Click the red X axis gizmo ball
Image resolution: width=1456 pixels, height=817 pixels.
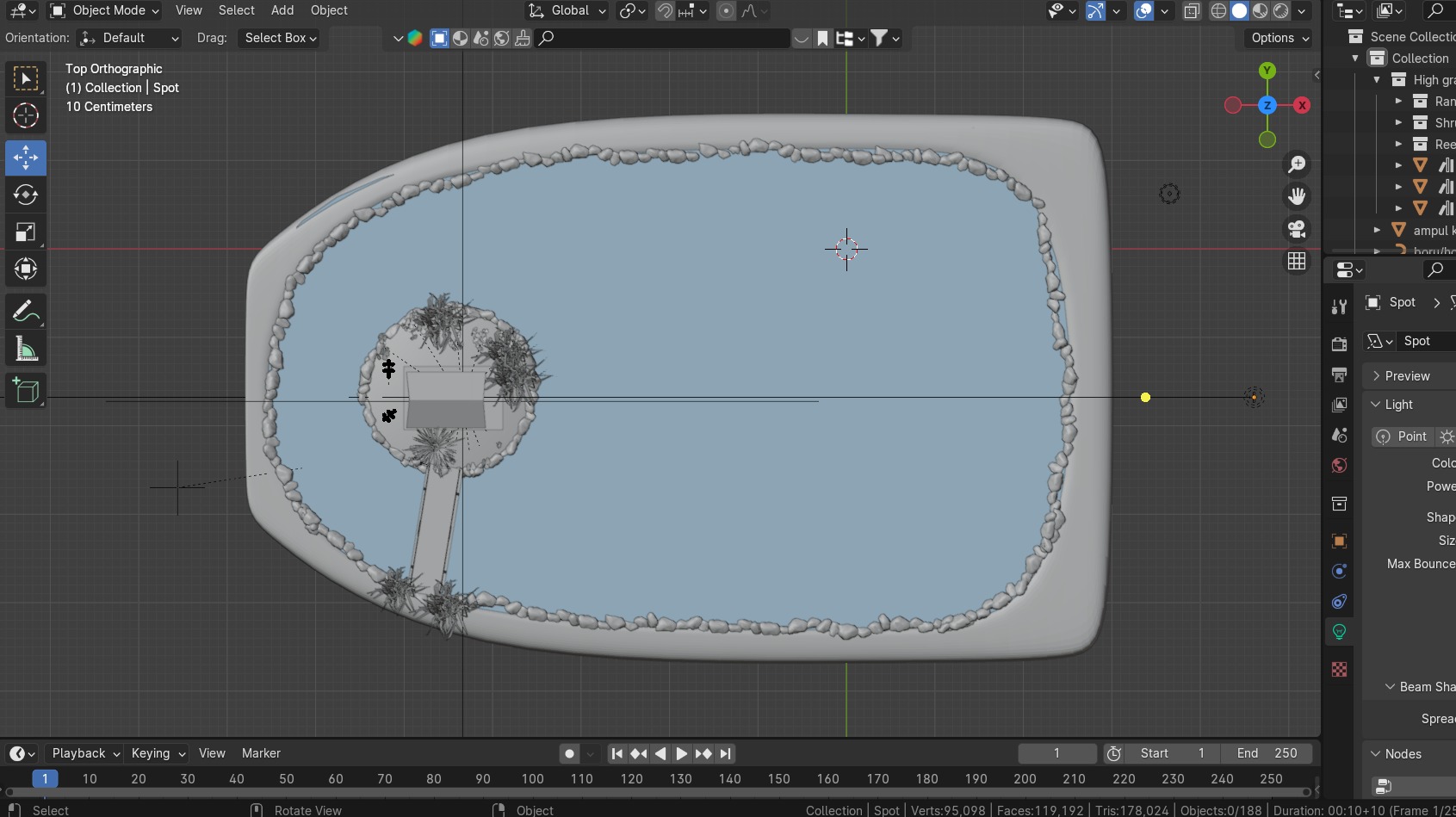click(1302, 105)
